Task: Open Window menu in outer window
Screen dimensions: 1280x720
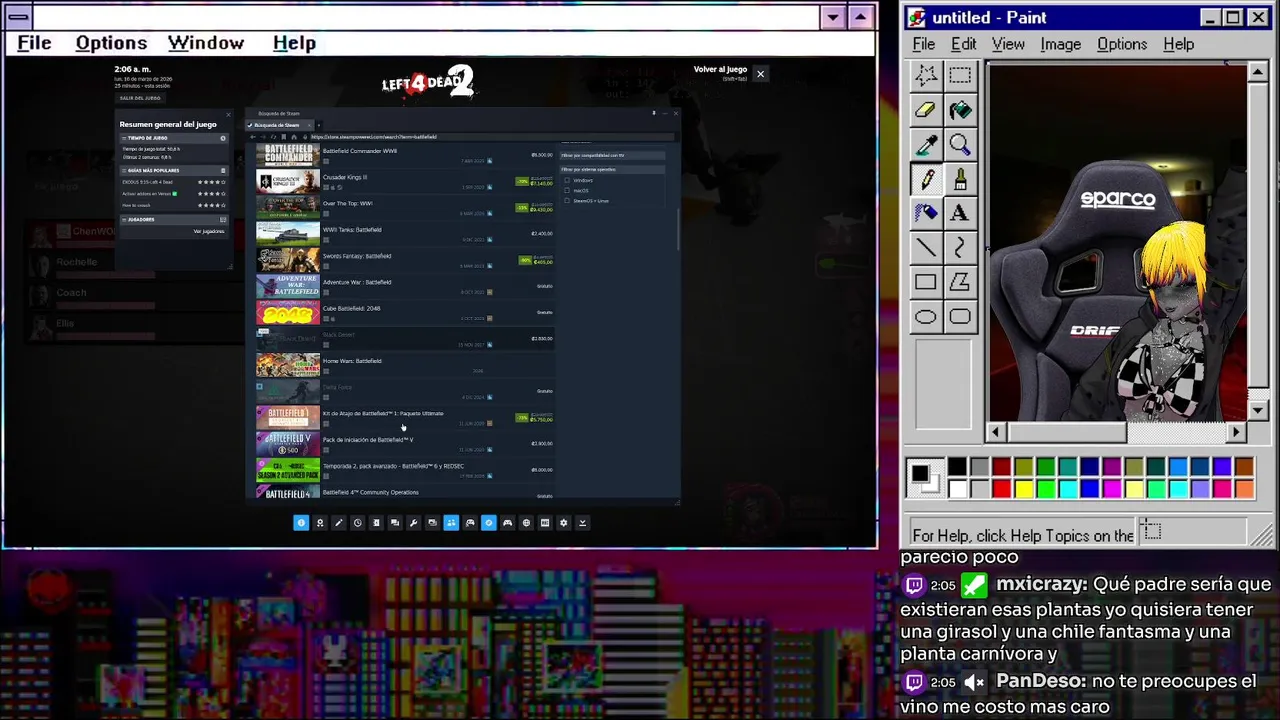Action: point(206,43)
